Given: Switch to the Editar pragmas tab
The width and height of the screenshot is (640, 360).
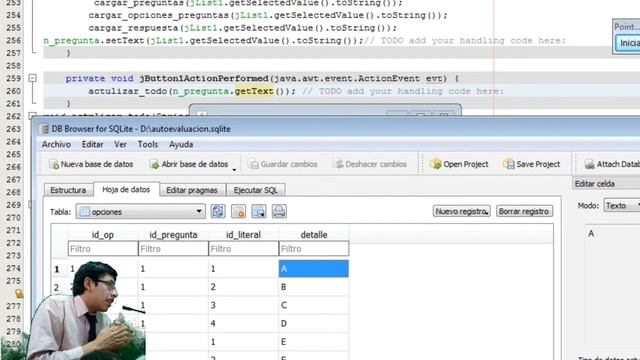Looking at the screenshot, I should click(x=192, y=190).
